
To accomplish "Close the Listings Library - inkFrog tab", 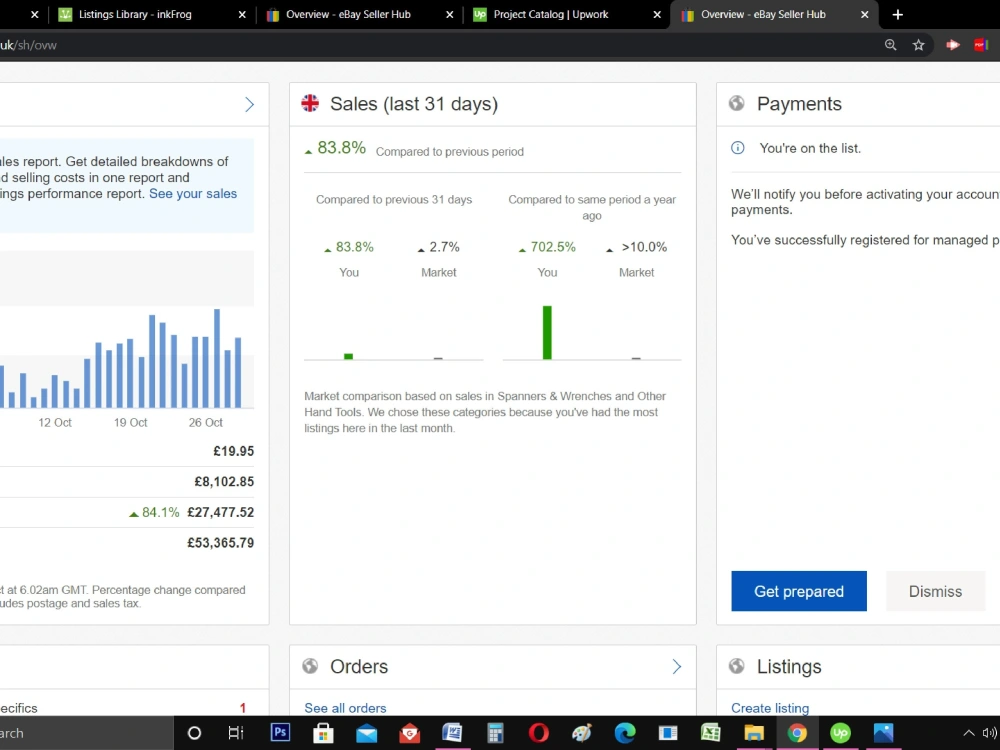I will [242, 14].
